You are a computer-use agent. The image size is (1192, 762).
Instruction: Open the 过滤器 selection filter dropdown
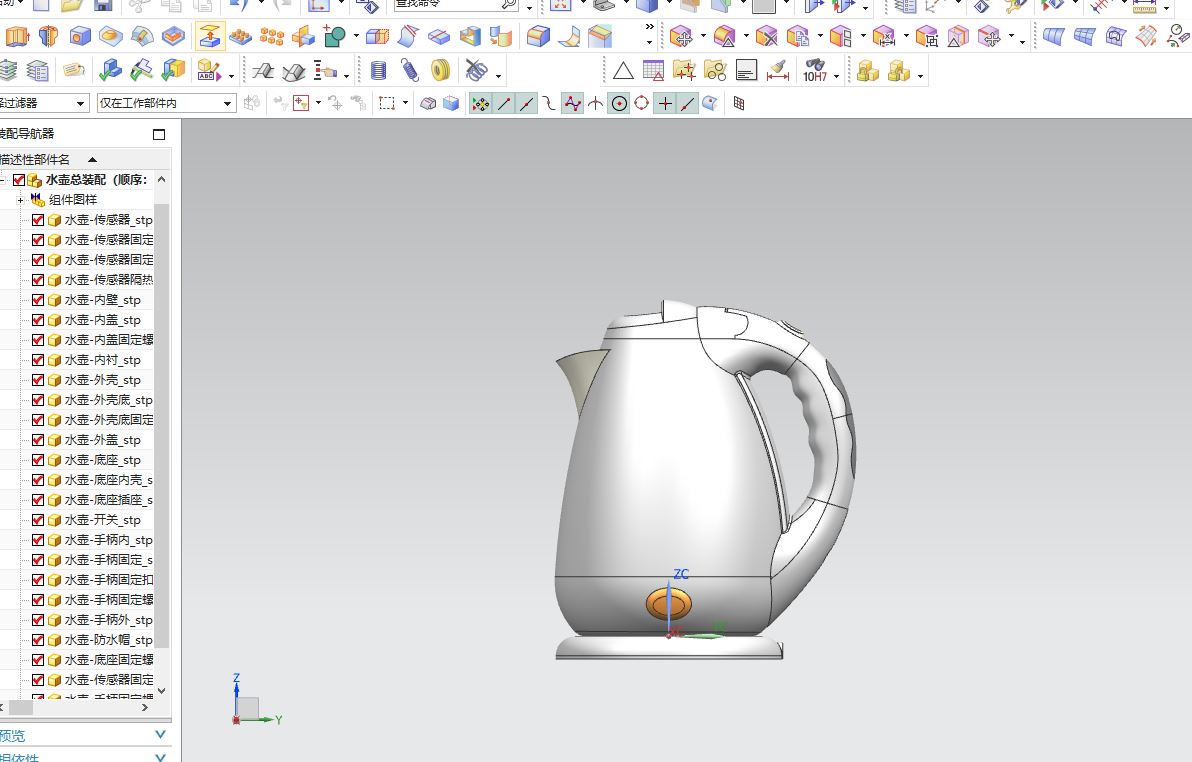click(x=43, y=103)
